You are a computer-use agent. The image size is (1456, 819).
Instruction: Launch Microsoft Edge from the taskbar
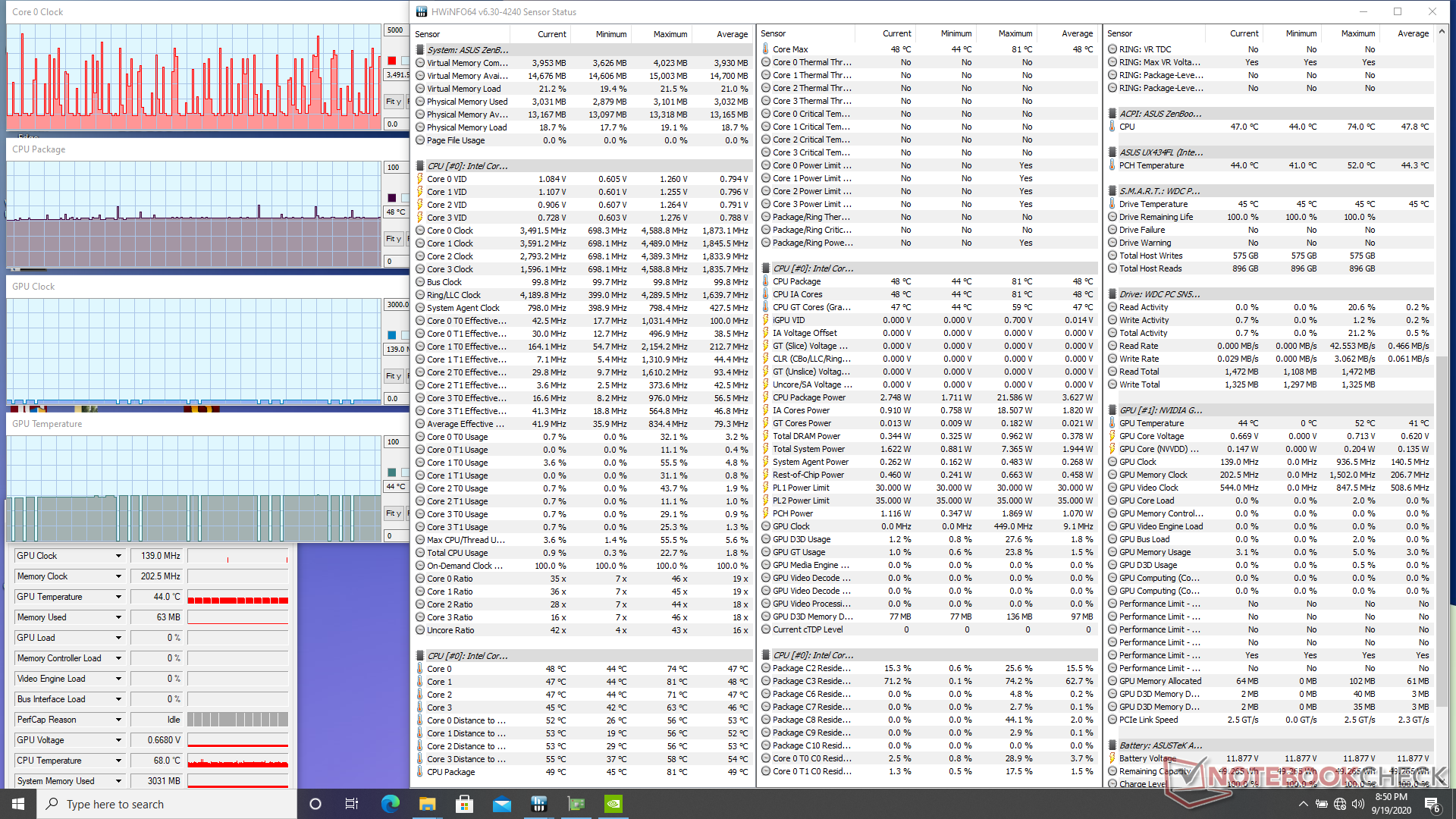tap(390, 804)
